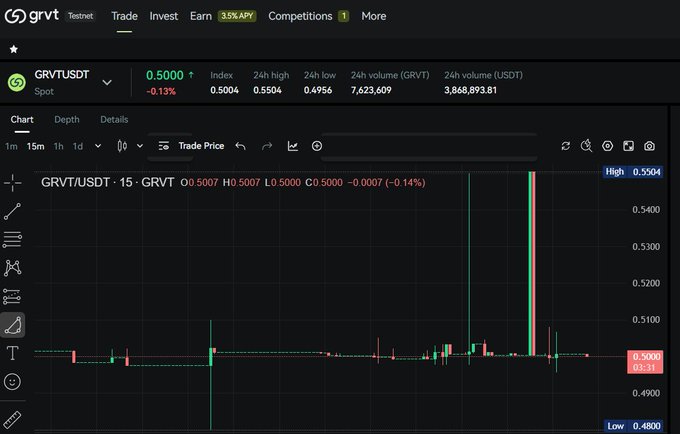The width and height of the screenshot is (680, 434).
Task: Click the GRVTUSDT coin icon
Action: 17,82
